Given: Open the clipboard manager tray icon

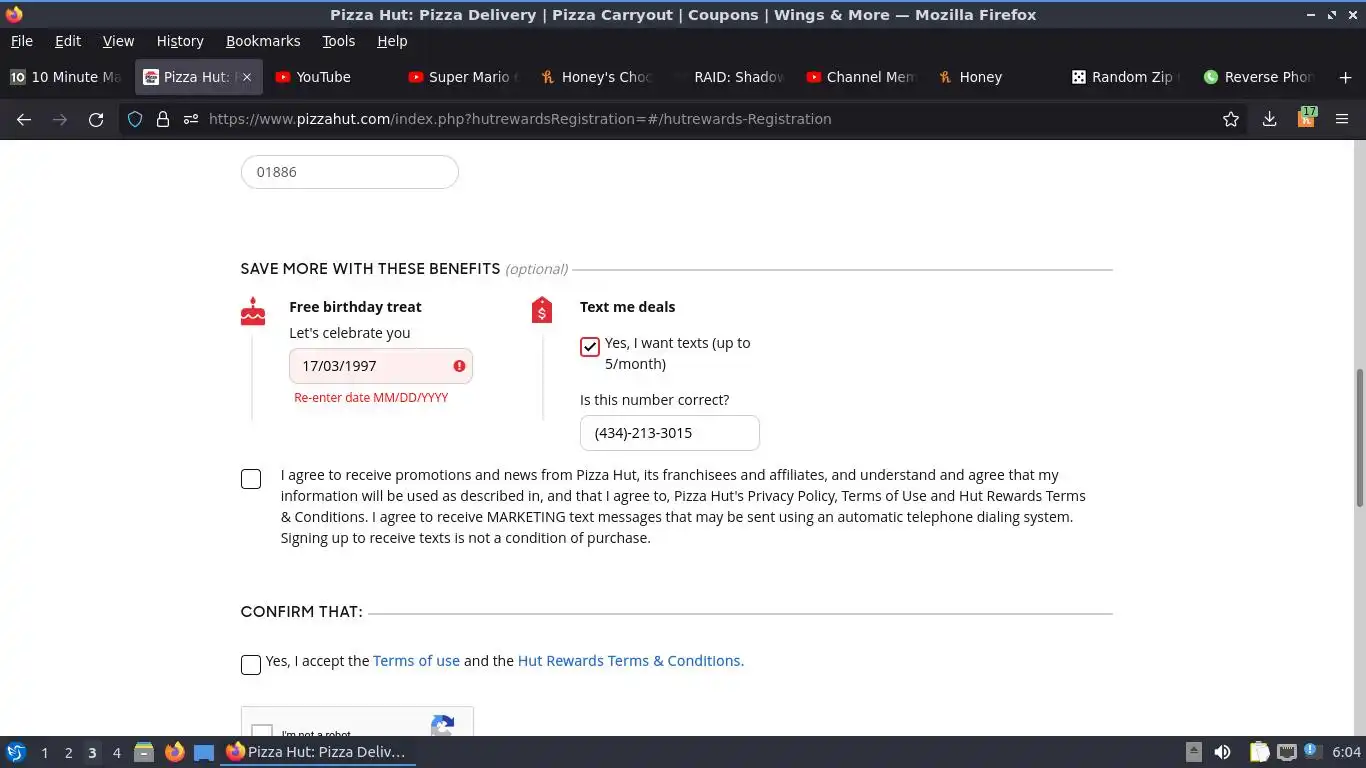Looking at the screenshot, I should pyautogui.click(x=1260, y=752).
